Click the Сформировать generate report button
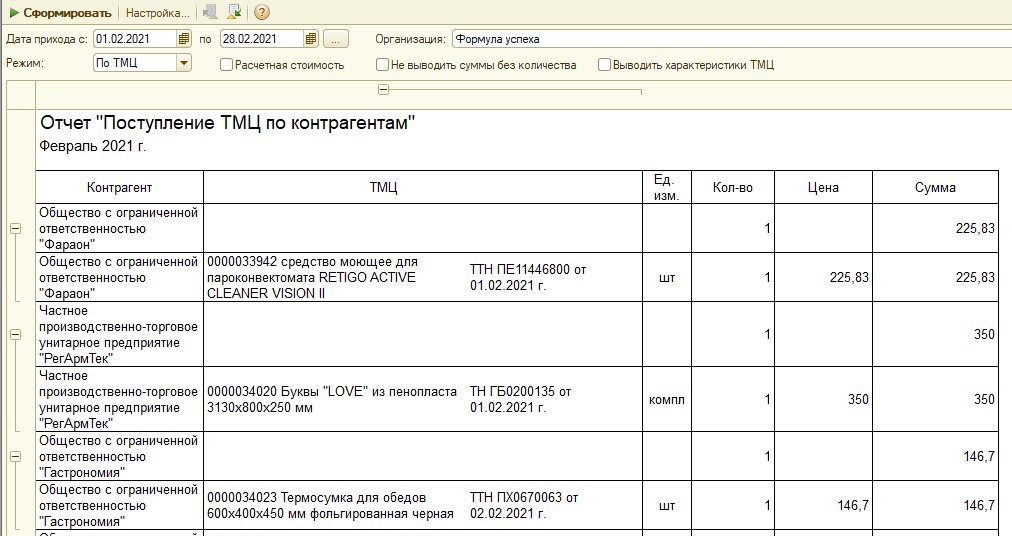1012x536 pixels. 60,13
